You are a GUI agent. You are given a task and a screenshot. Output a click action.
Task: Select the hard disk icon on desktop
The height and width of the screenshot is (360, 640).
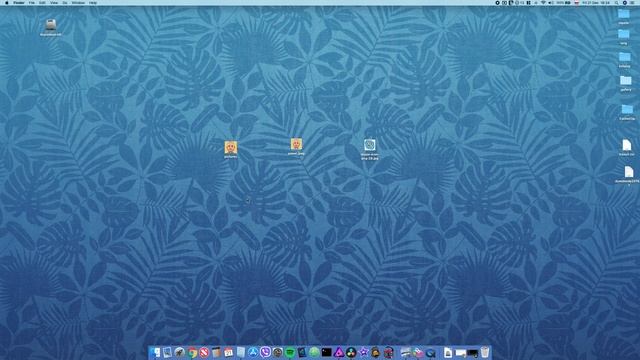51,25
